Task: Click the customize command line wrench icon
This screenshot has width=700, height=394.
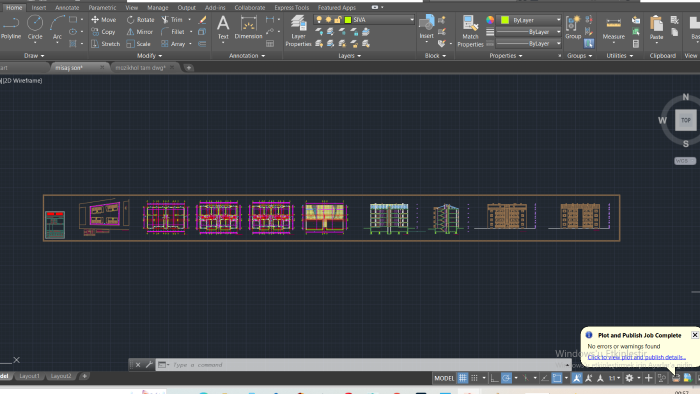Action: [149, 365]
